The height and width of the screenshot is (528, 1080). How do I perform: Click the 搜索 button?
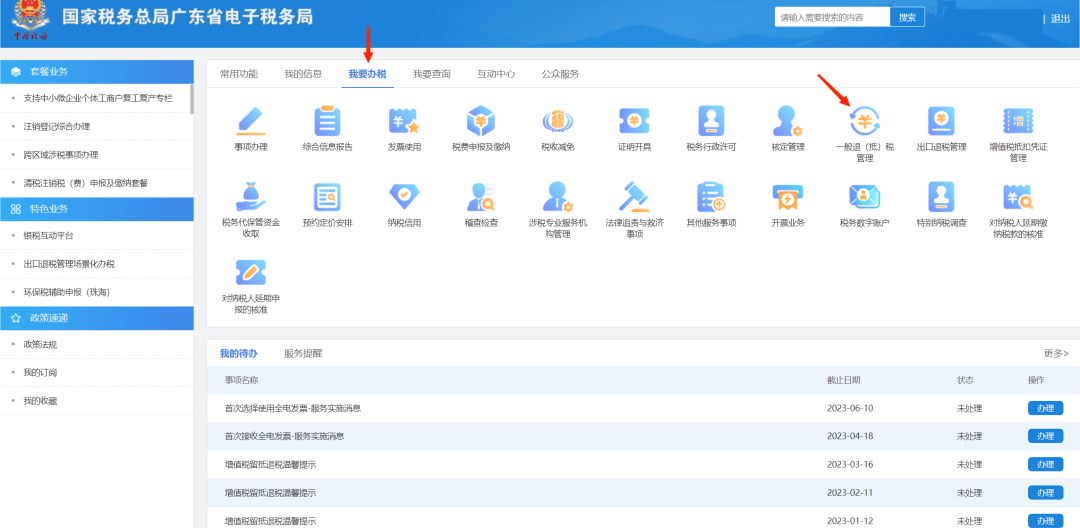pos(907,17)
